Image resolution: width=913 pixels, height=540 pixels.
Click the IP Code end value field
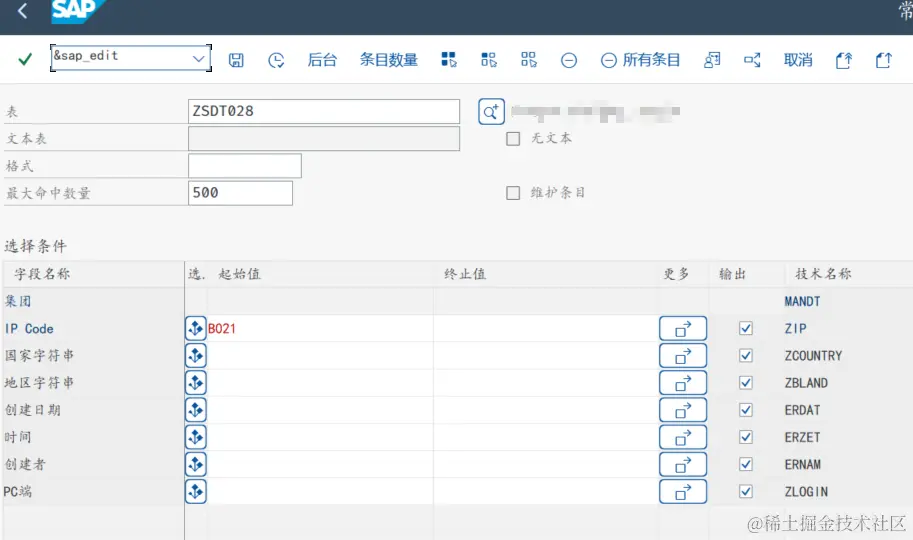click(546, 329)
